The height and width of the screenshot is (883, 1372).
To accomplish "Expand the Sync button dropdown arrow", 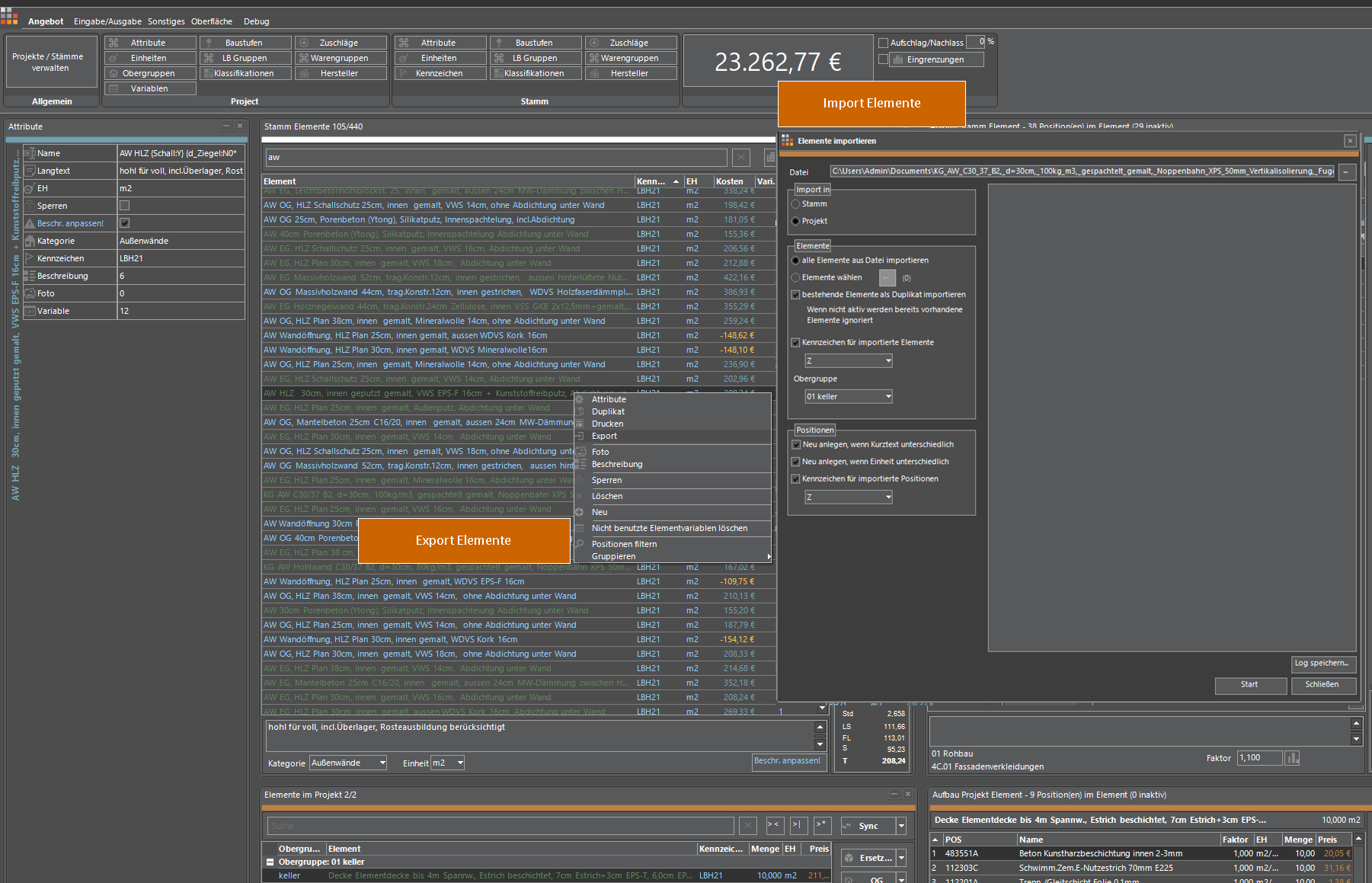I will click(900, 825).
